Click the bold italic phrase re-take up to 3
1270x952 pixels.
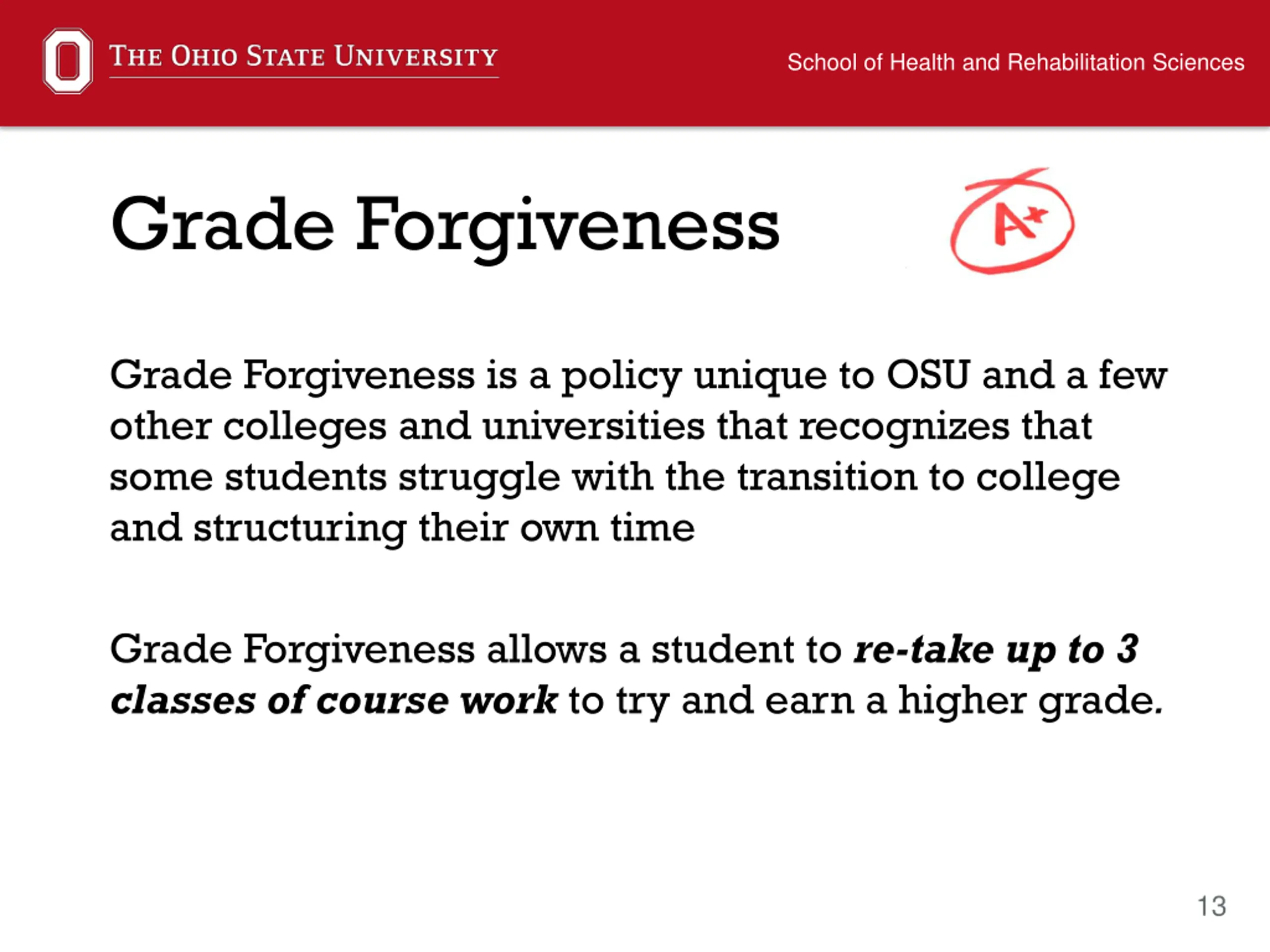[996, 650]
